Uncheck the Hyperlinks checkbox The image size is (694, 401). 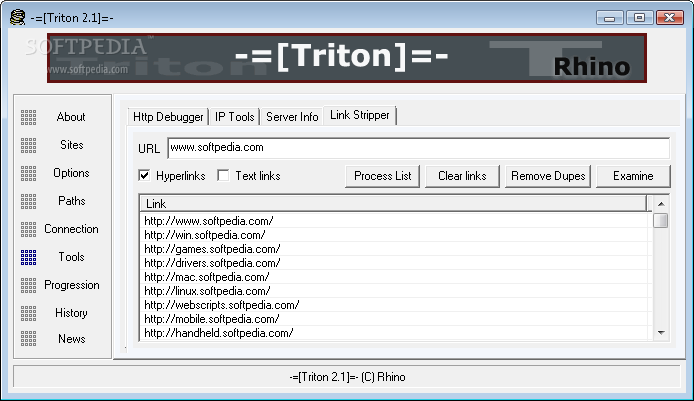click(144, 175)
